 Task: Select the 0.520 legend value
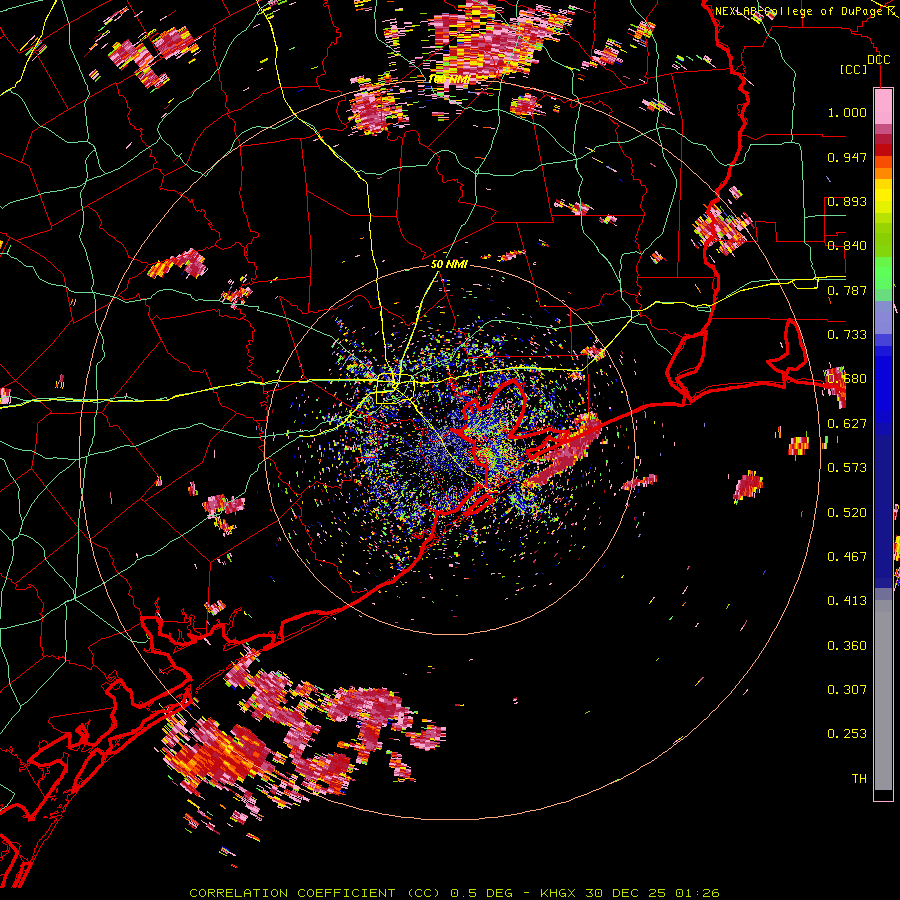847,513
